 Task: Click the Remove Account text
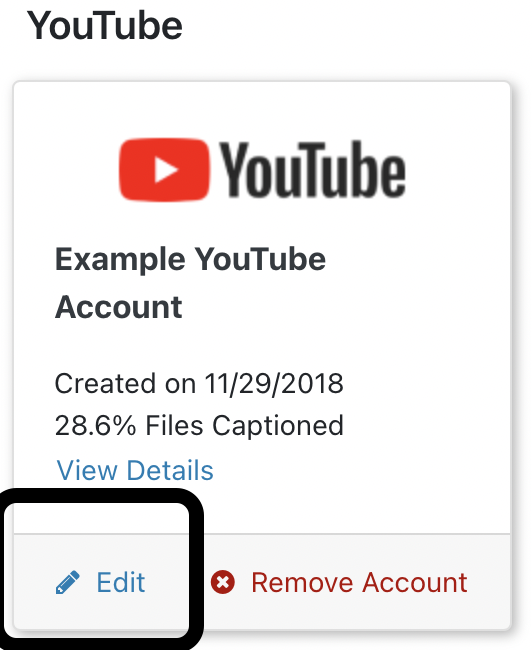click(x=359, y=582)
